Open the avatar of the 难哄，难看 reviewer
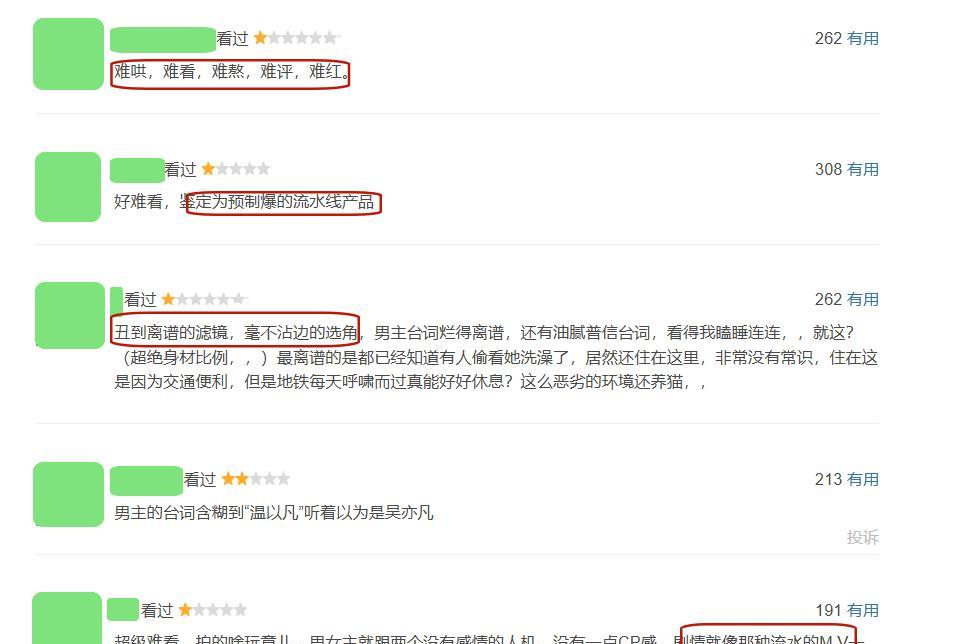 68,54
